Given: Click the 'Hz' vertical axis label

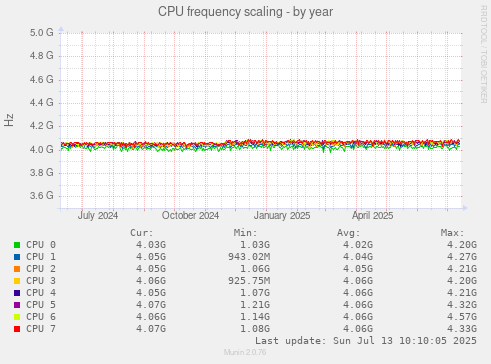Looking at the screenshot, I should [9, 120].
